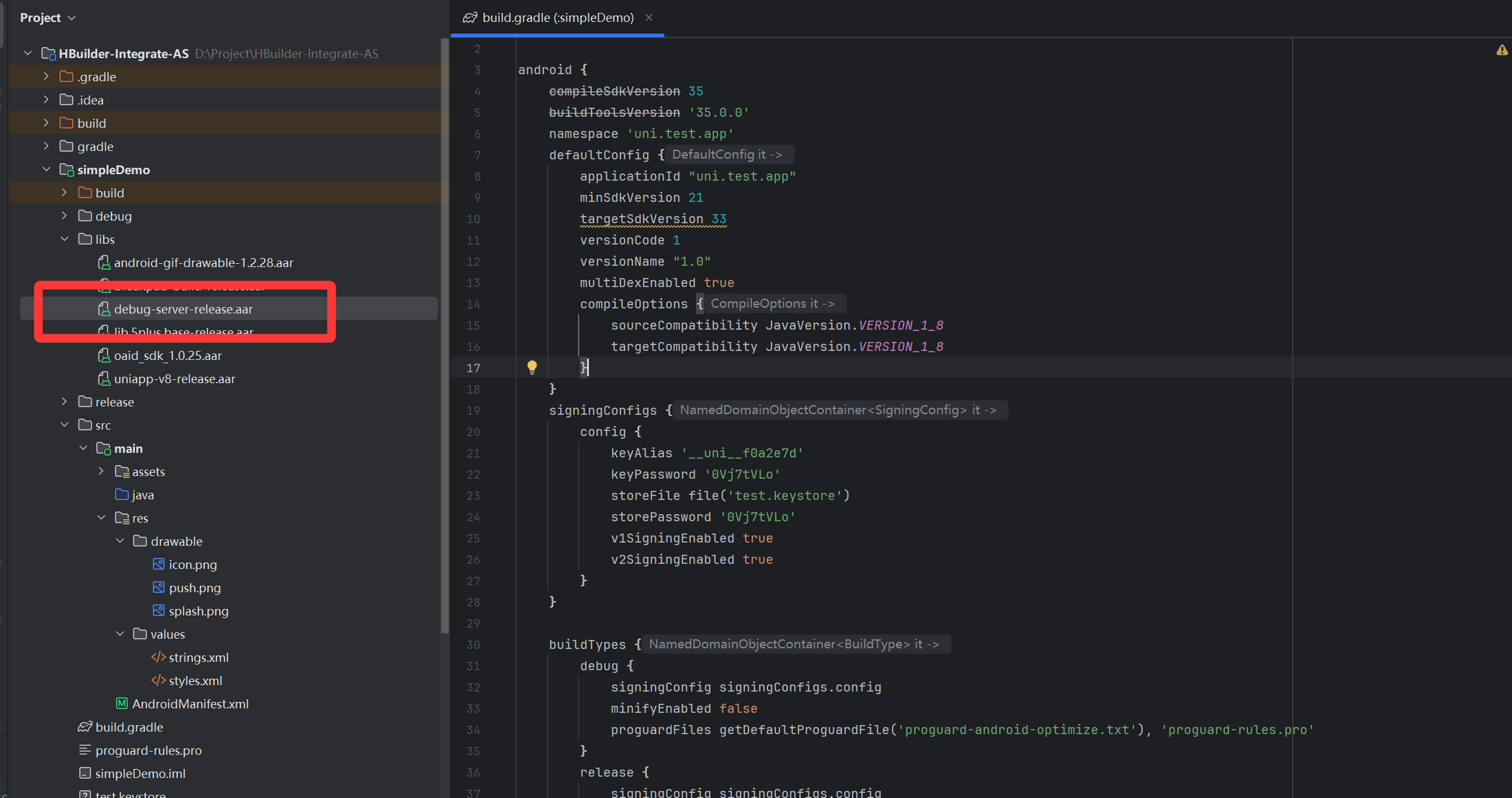This screenshot has height=798, width=1512.
Task: Click the AndroidManifest.xml manifest icon
Action: (121, 703)
